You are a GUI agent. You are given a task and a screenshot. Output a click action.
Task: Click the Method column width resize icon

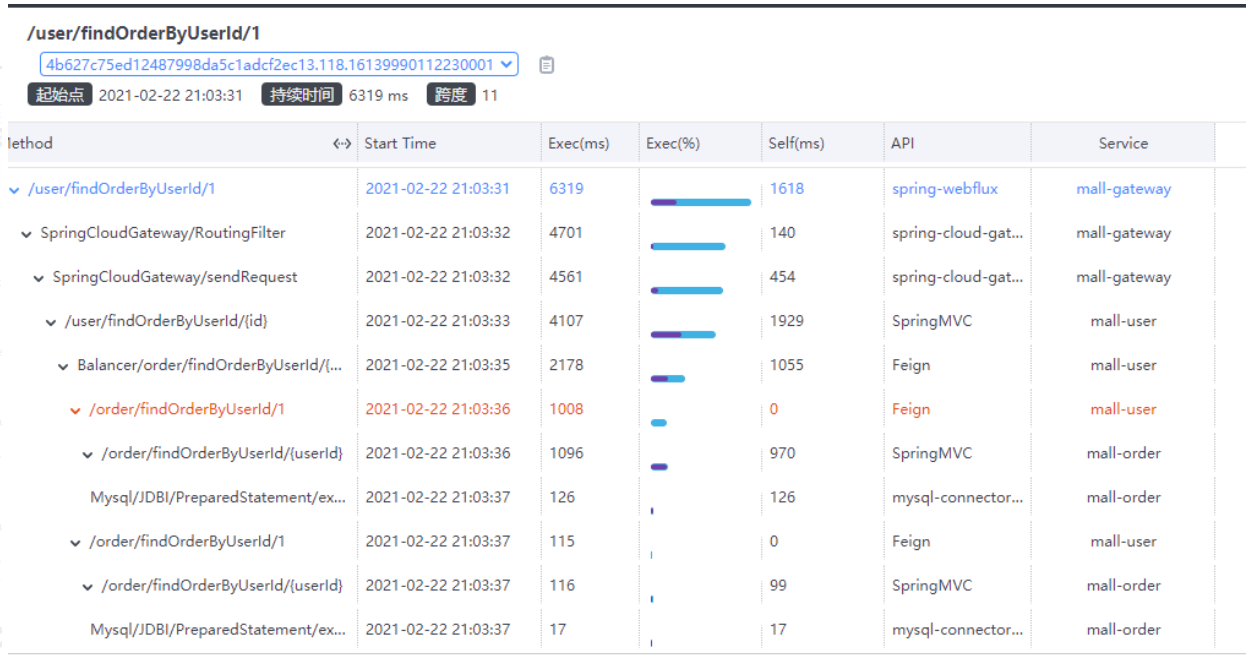point(342,144)
